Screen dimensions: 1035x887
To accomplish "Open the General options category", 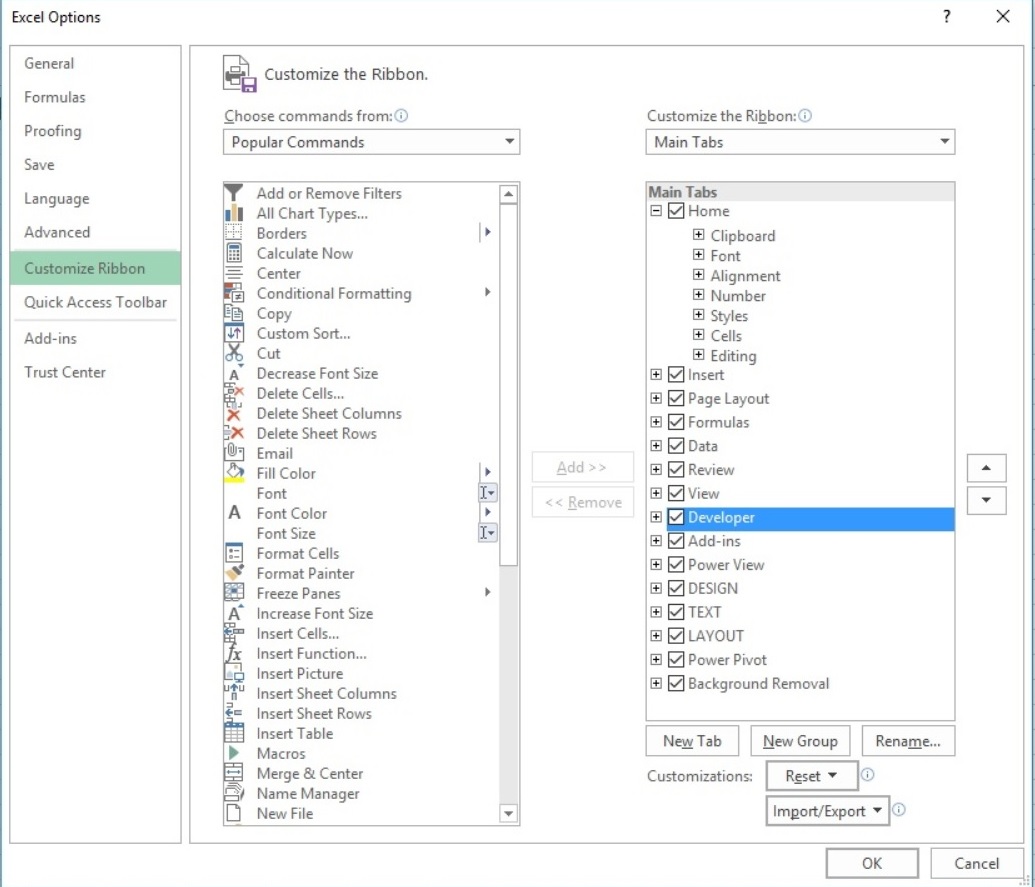I will tap(95, 63).
